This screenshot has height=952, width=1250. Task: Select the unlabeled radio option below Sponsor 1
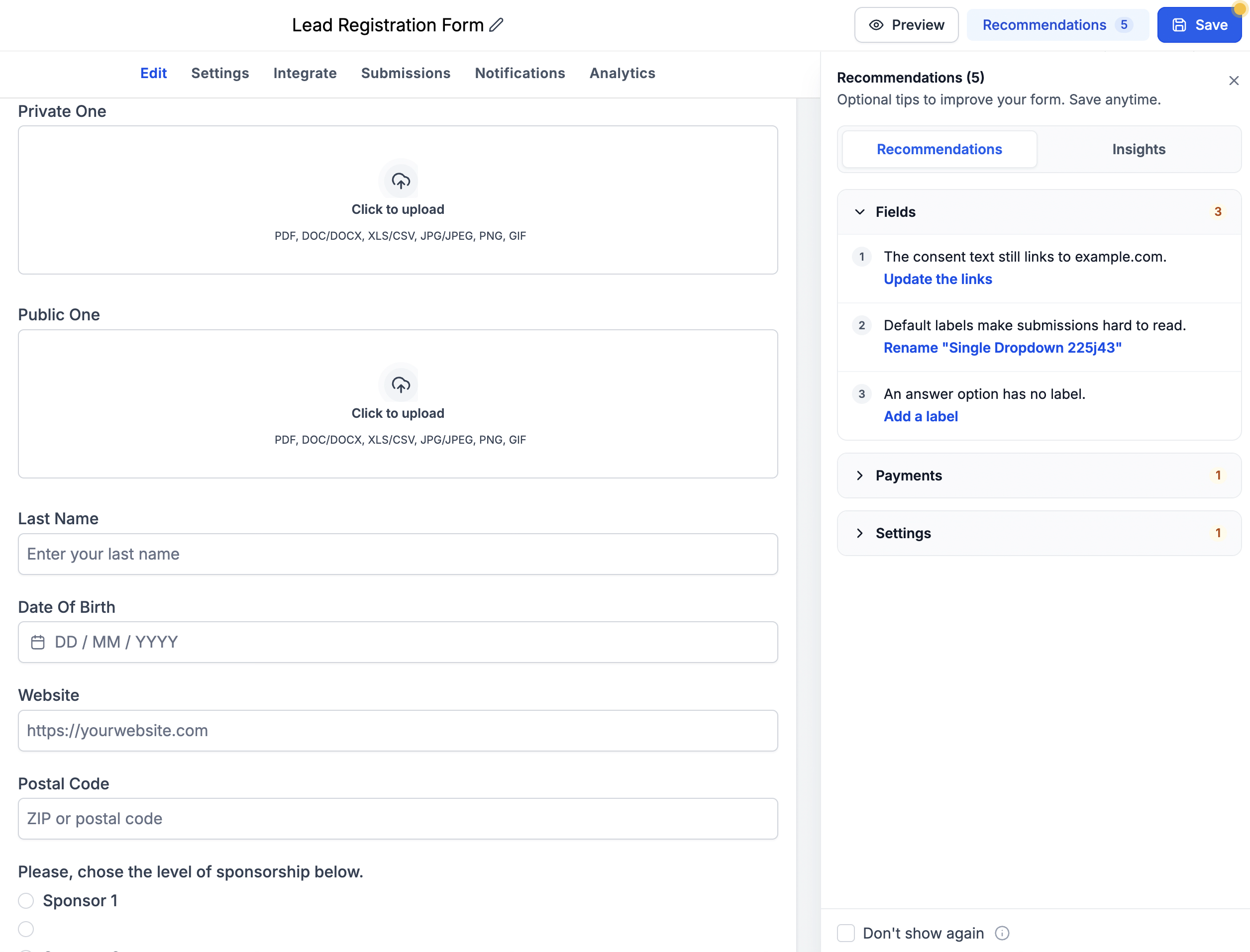point(26,929)
